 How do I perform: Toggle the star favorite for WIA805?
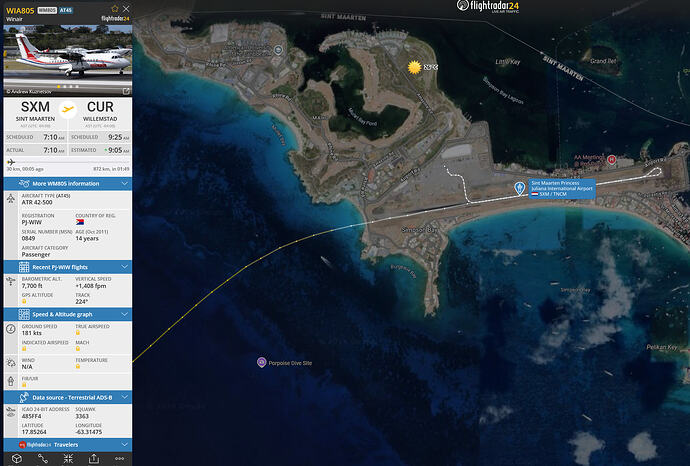pos(115,8)
